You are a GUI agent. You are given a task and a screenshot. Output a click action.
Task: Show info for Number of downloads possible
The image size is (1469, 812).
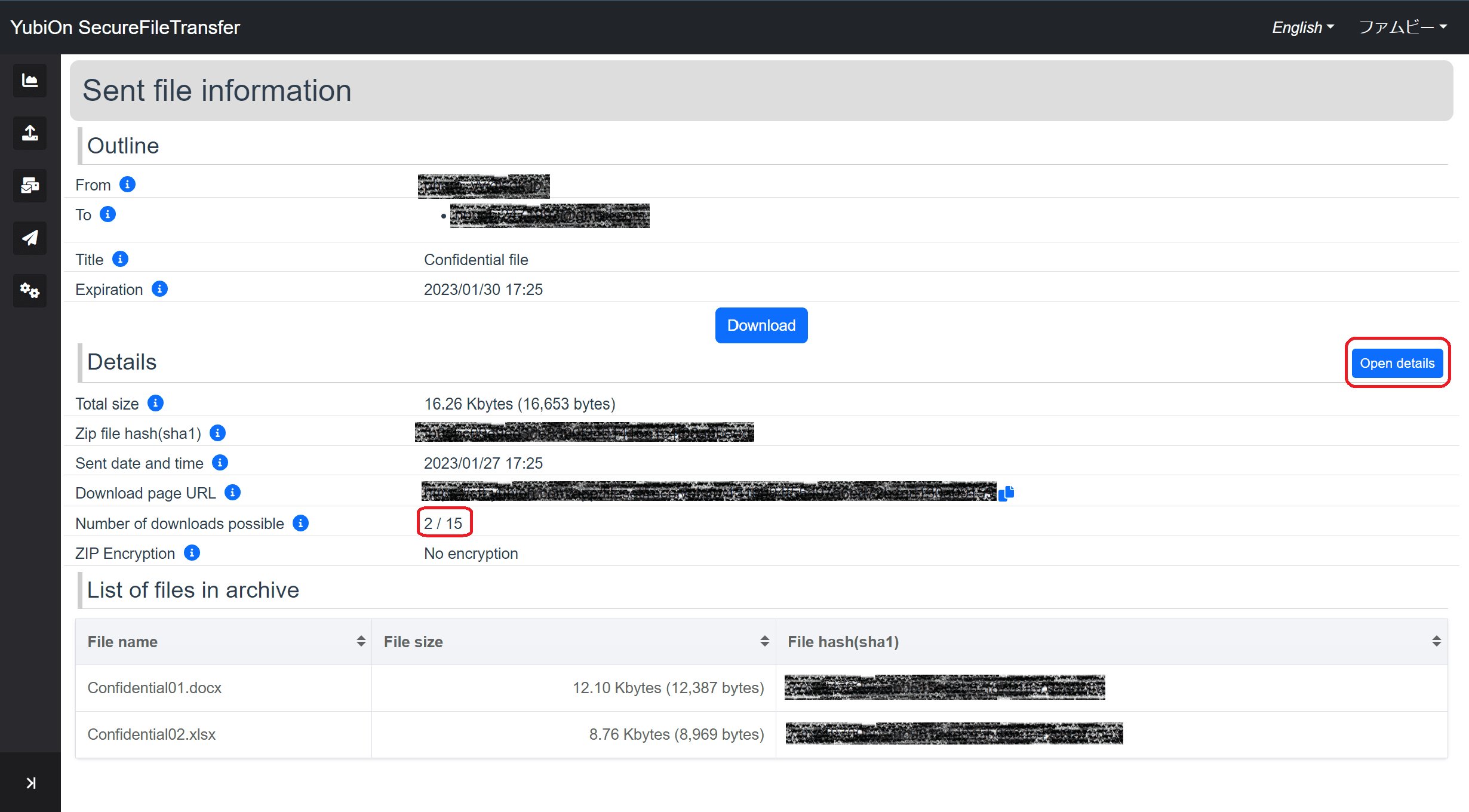(x=300, y=523)
